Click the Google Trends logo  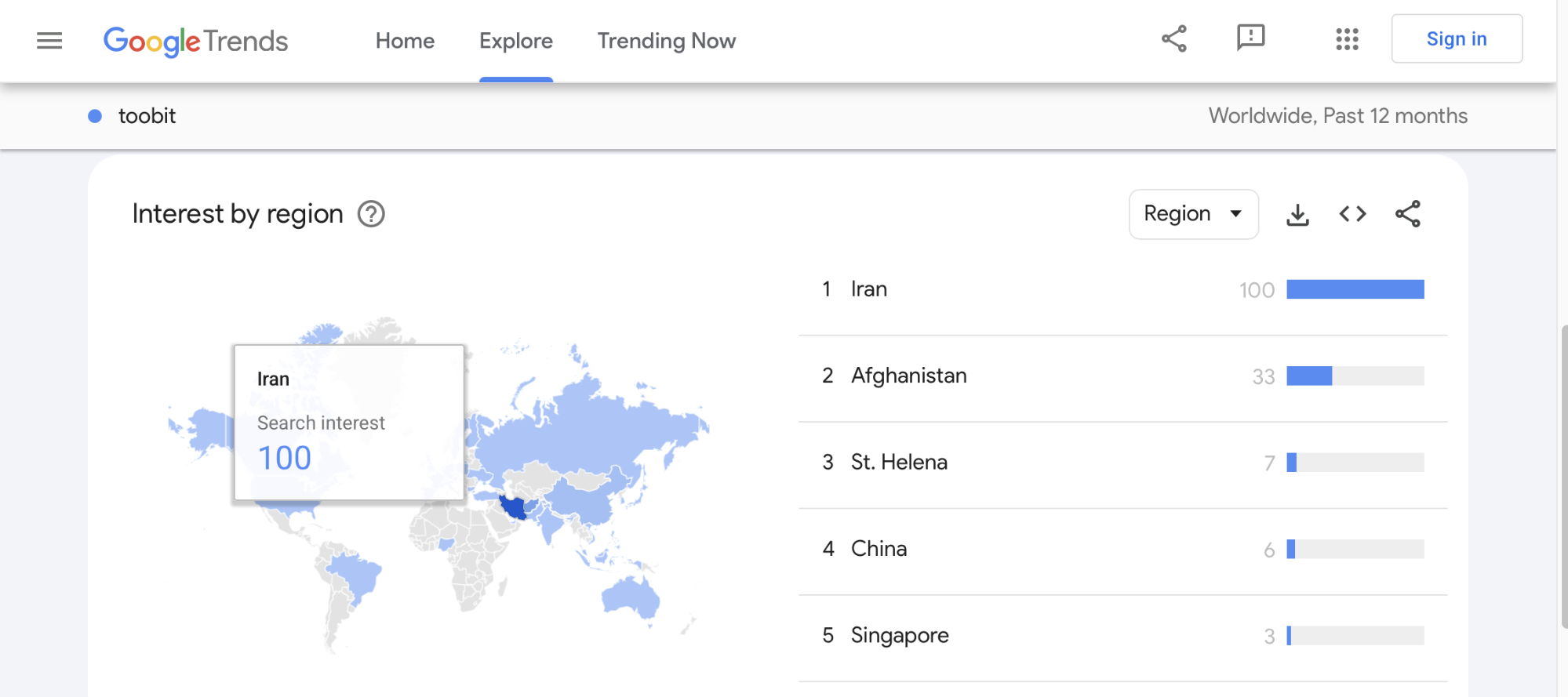tap(196, 41)
